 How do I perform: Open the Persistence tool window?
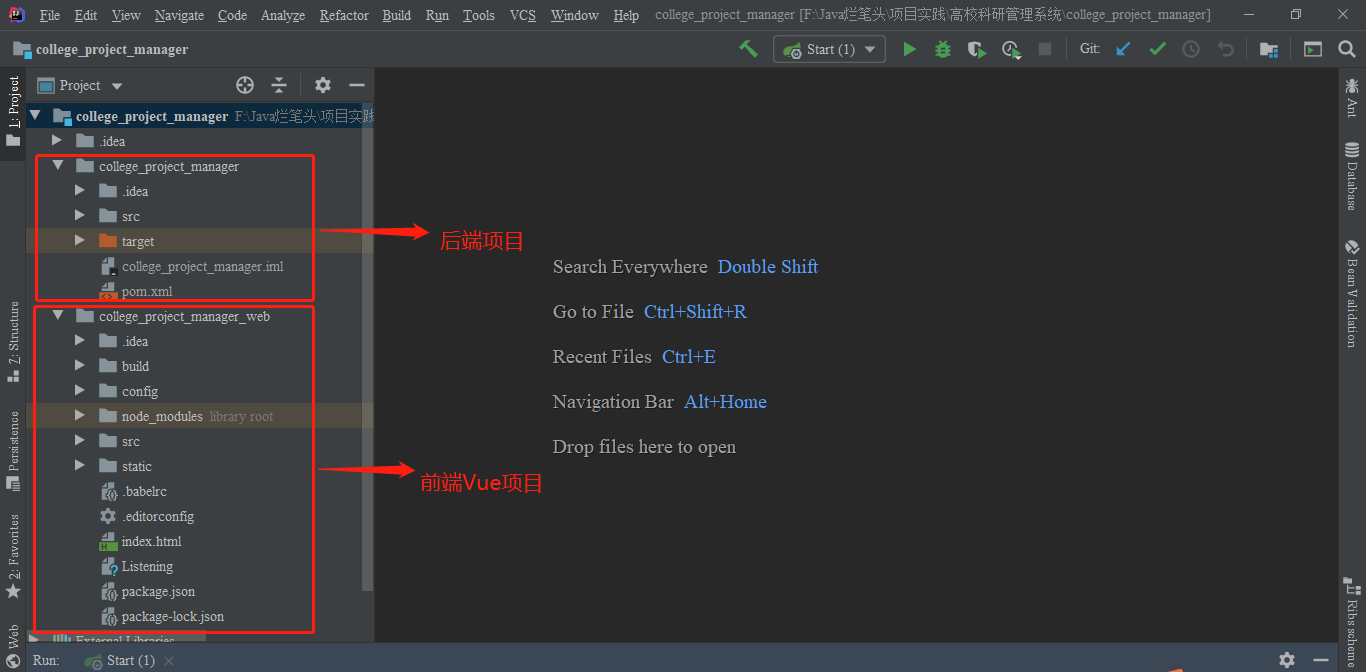(x=13, y=450)
